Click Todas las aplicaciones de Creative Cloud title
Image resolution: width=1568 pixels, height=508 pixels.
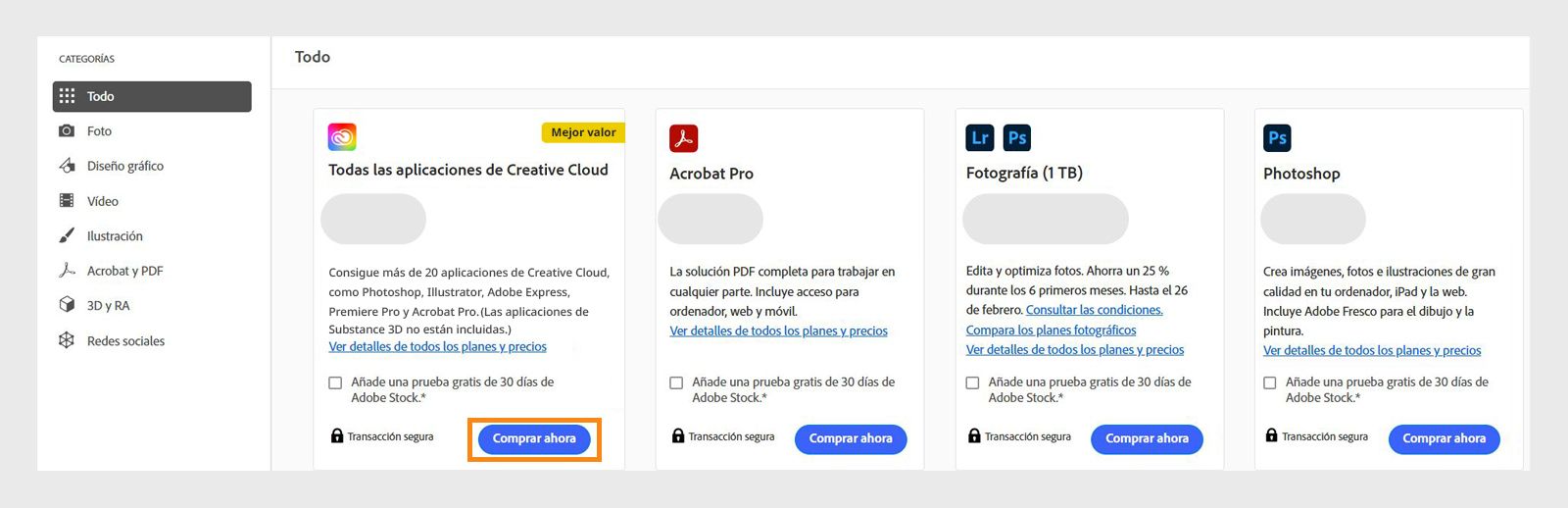(x=467, y=170)
